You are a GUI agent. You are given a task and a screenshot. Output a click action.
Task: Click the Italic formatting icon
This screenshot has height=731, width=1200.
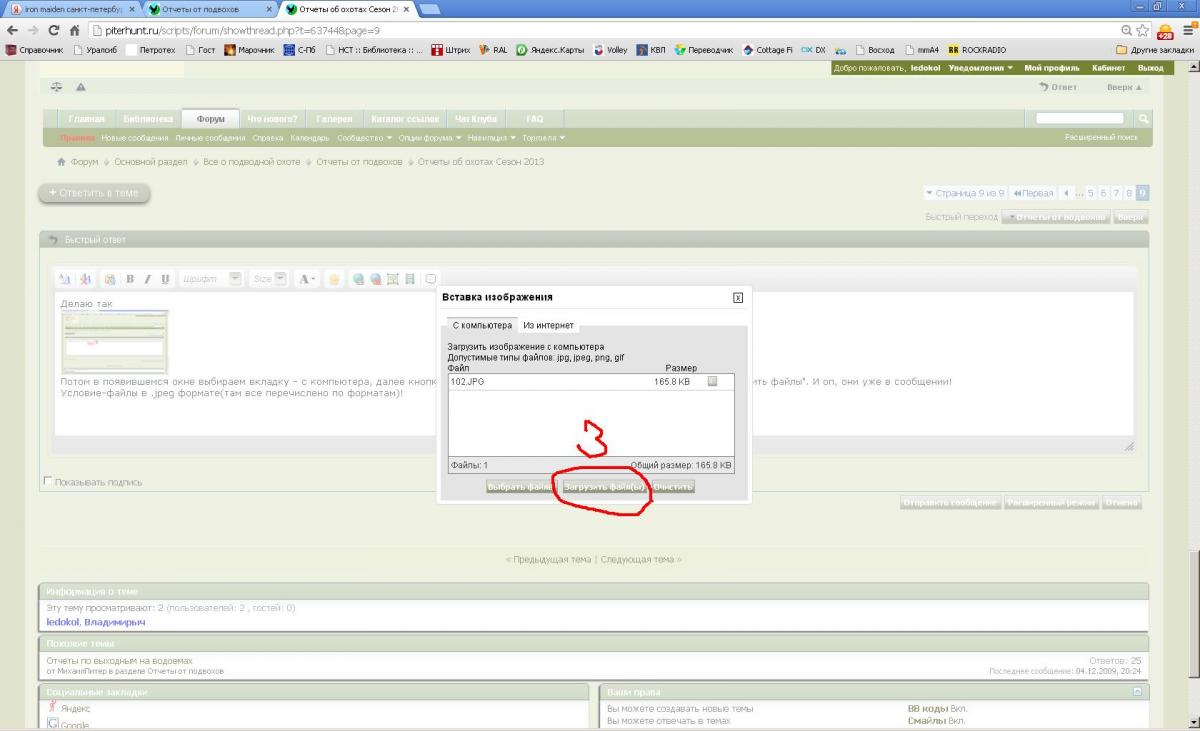(147, 279)
